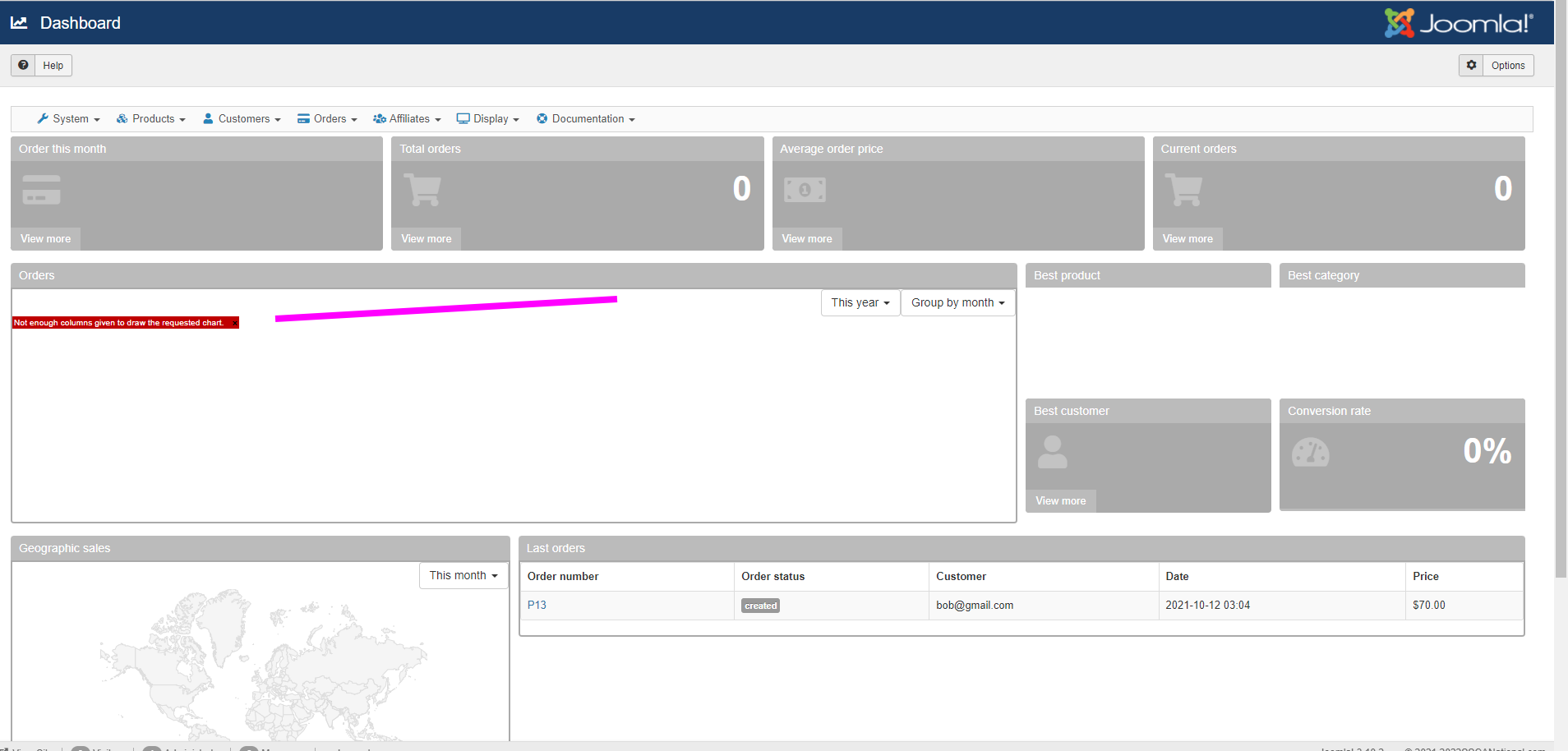Click the cart icon in Total orders
Image resolution: width=1568 pixels, height=751 pixels.
422,190
